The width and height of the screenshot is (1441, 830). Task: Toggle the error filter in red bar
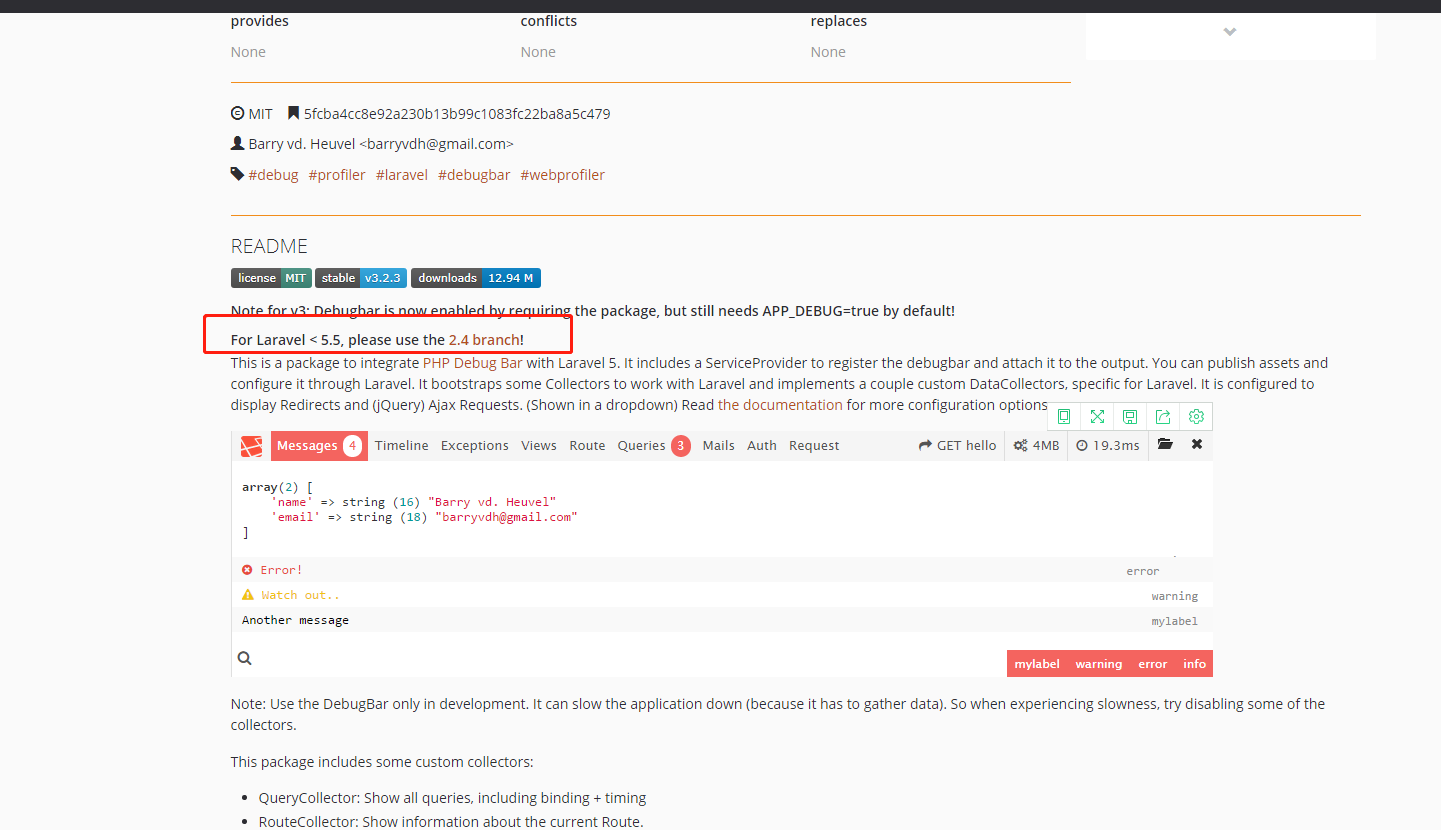coord(1153,664)
